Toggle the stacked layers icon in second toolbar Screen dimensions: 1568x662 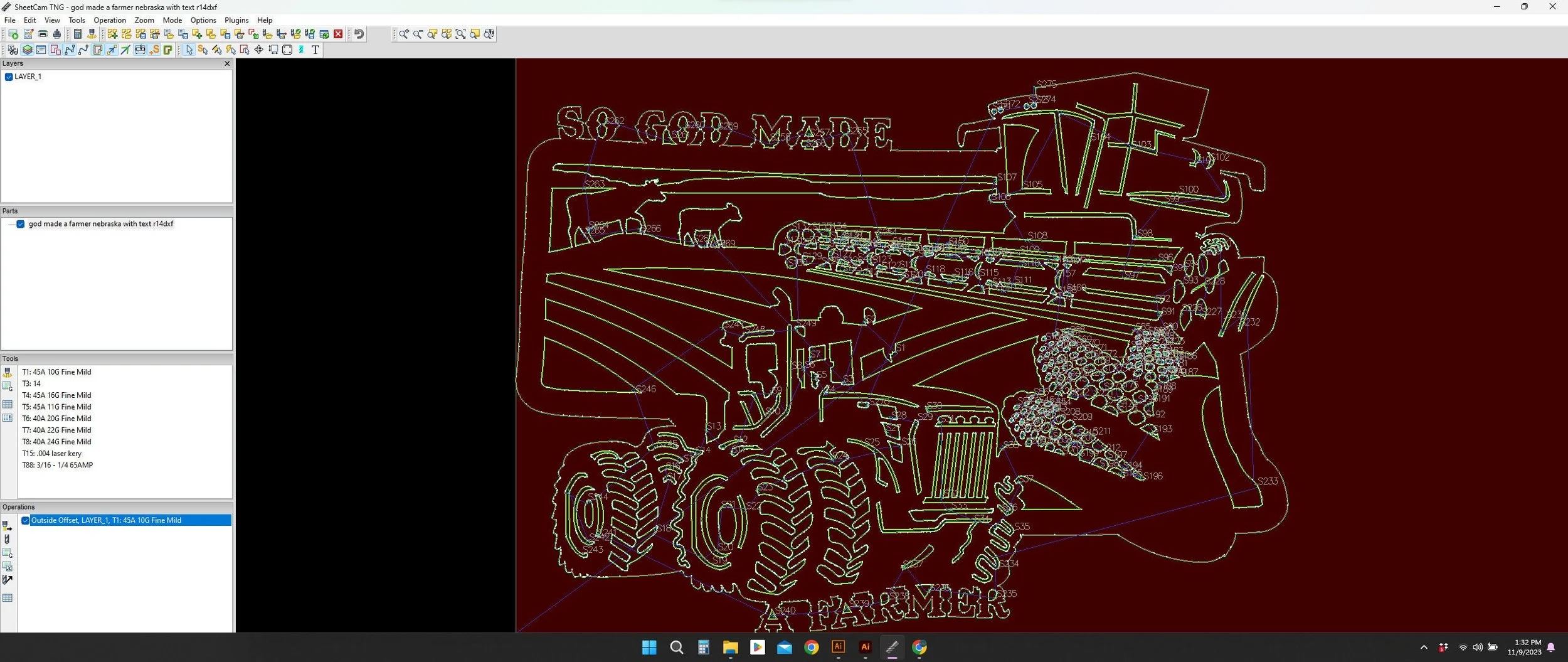(27, 50)
